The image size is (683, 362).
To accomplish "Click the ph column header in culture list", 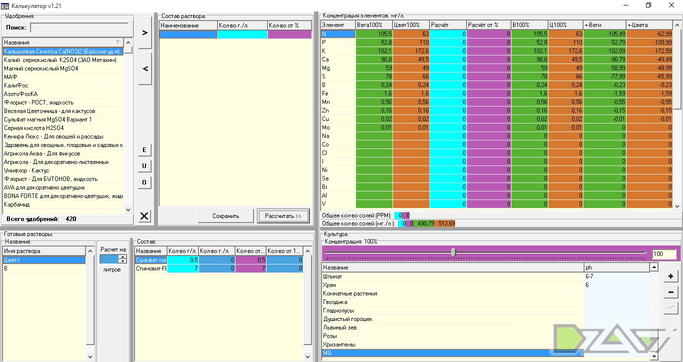I will [617, 267].
